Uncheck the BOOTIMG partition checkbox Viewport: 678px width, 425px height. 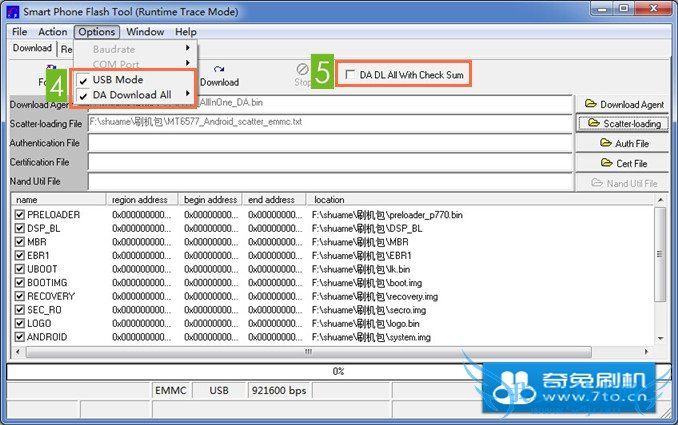pos(19,282)
